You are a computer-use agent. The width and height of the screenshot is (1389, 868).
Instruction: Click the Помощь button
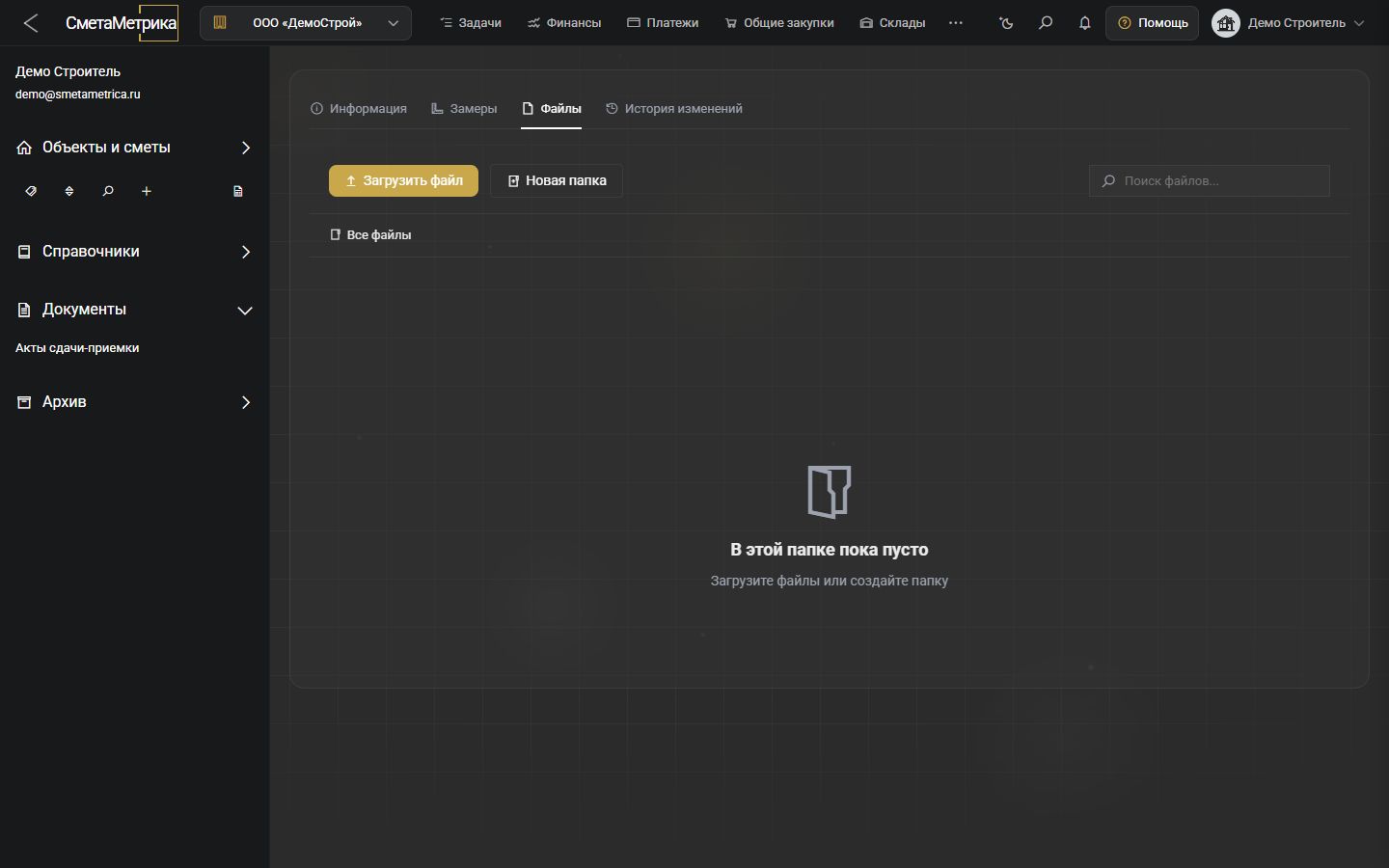coord(1153,23)
